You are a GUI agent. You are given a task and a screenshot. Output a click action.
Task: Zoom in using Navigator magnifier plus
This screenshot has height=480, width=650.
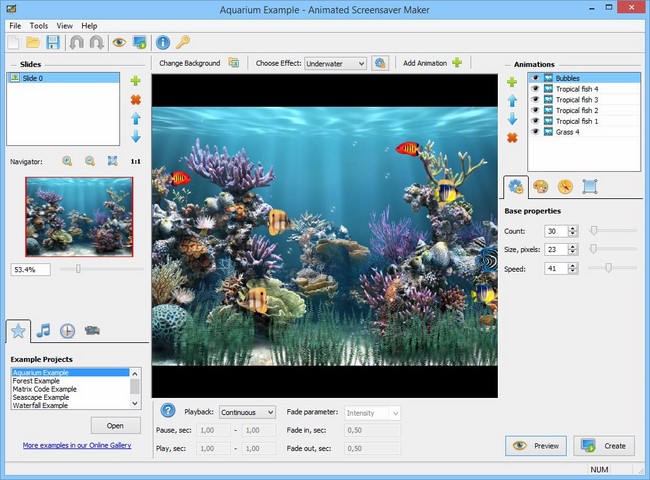(x=67, y=161)
